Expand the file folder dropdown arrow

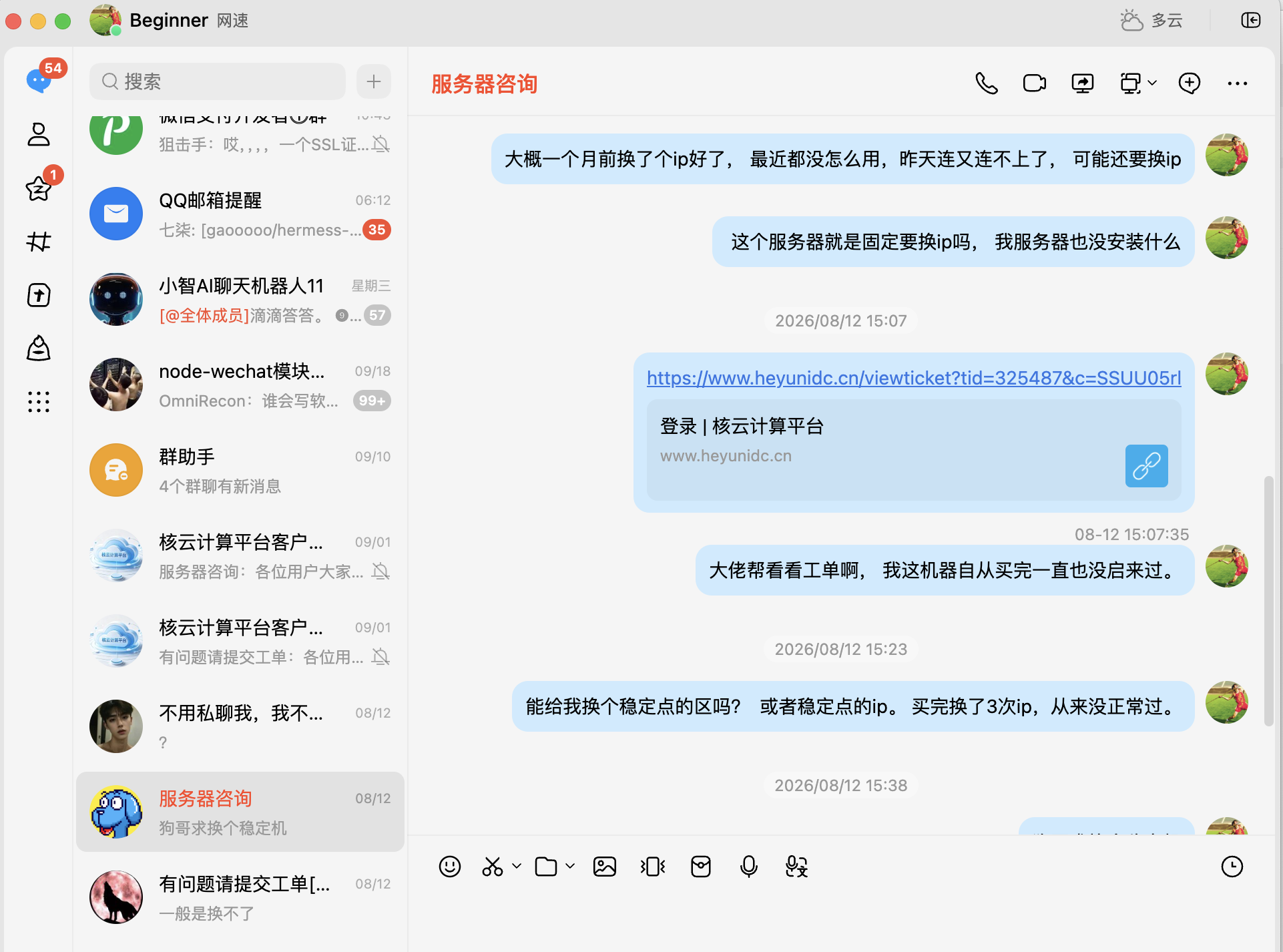[x=570, y=866]
